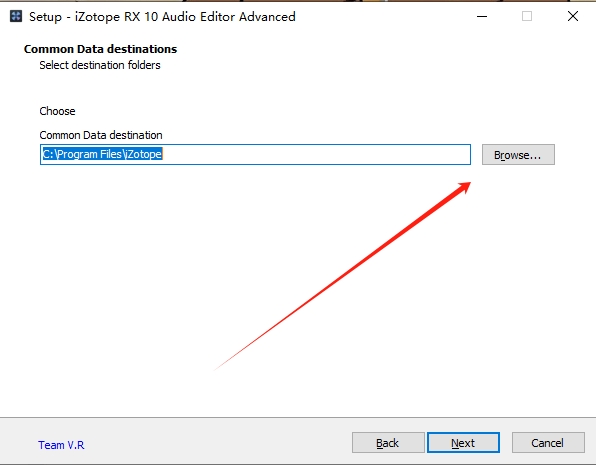This screenshot has height=465, width=596.
Task: Click the iZotope setup icon in title bar
Action: 16,16
